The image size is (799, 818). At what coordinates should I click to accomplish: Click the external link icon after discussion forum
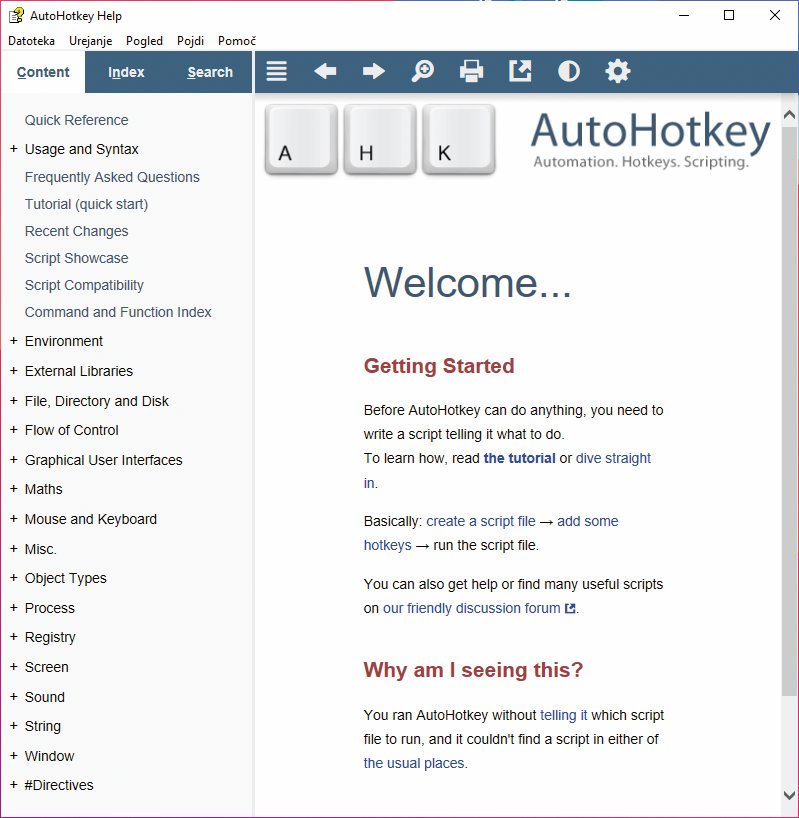pyautogui.click(x=571, y=608)
